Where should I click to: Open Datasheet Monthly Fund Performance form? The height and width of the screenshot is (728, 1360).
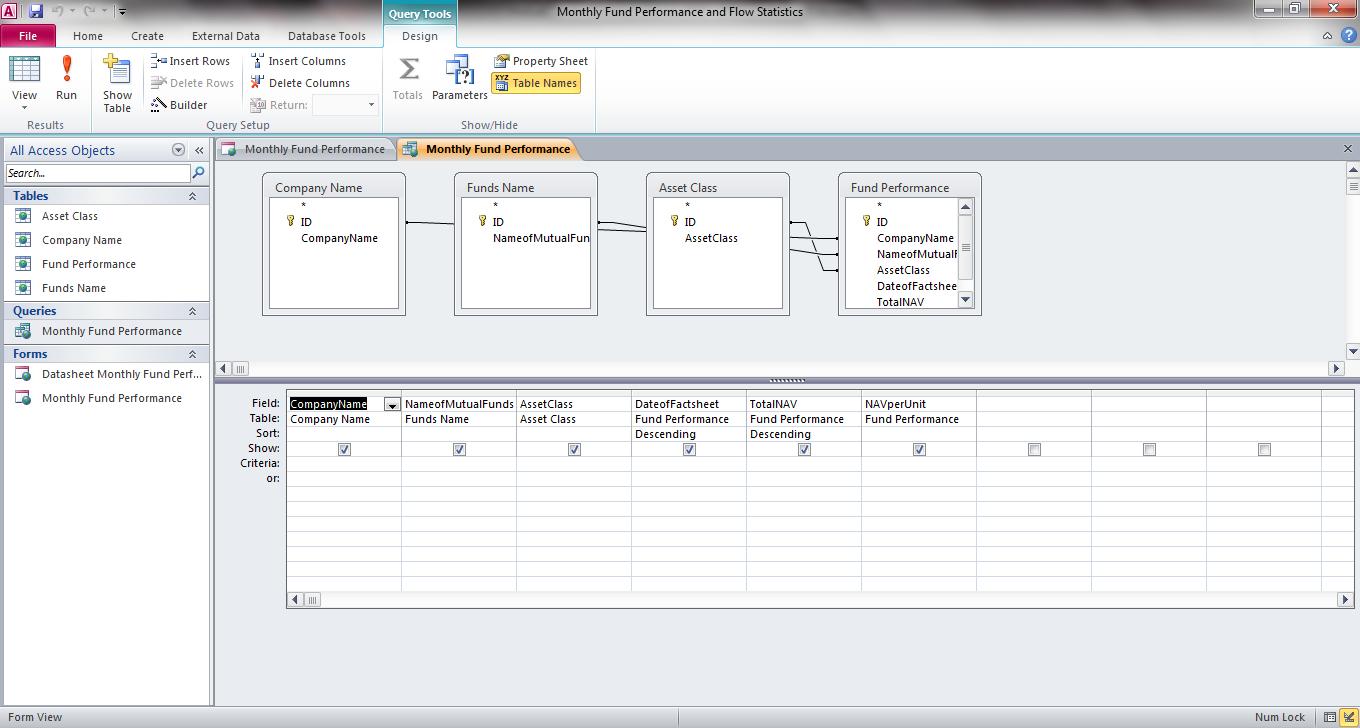(x=121, y=374)
